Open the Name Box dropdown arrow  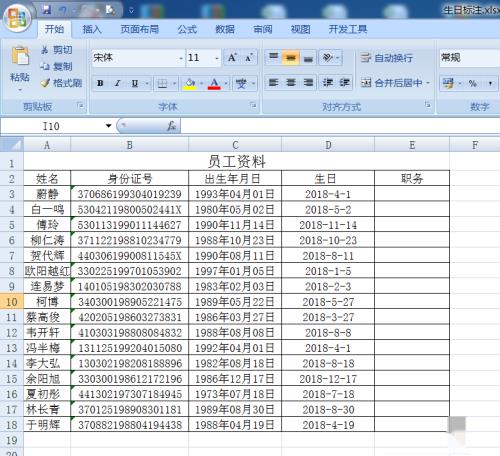(108, 126)
